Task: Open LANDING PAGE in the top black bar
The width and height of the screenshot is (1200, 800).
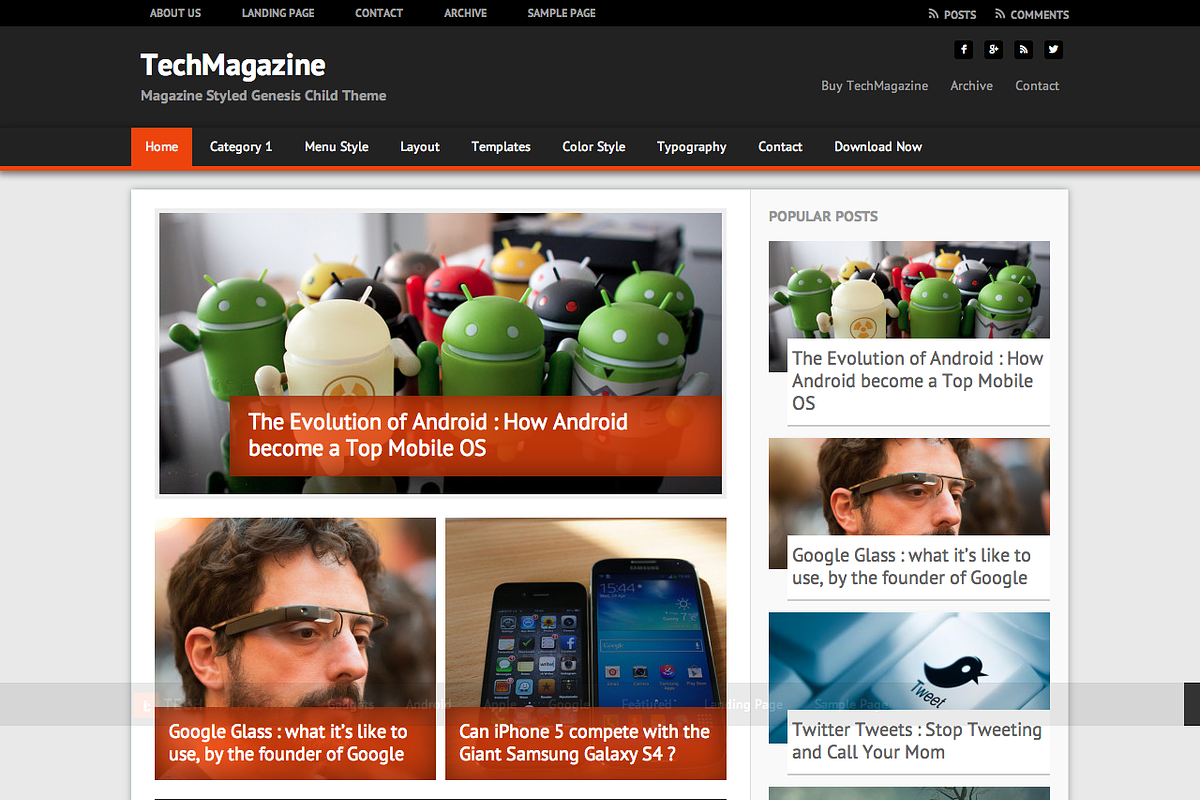Action: [278, 13]
